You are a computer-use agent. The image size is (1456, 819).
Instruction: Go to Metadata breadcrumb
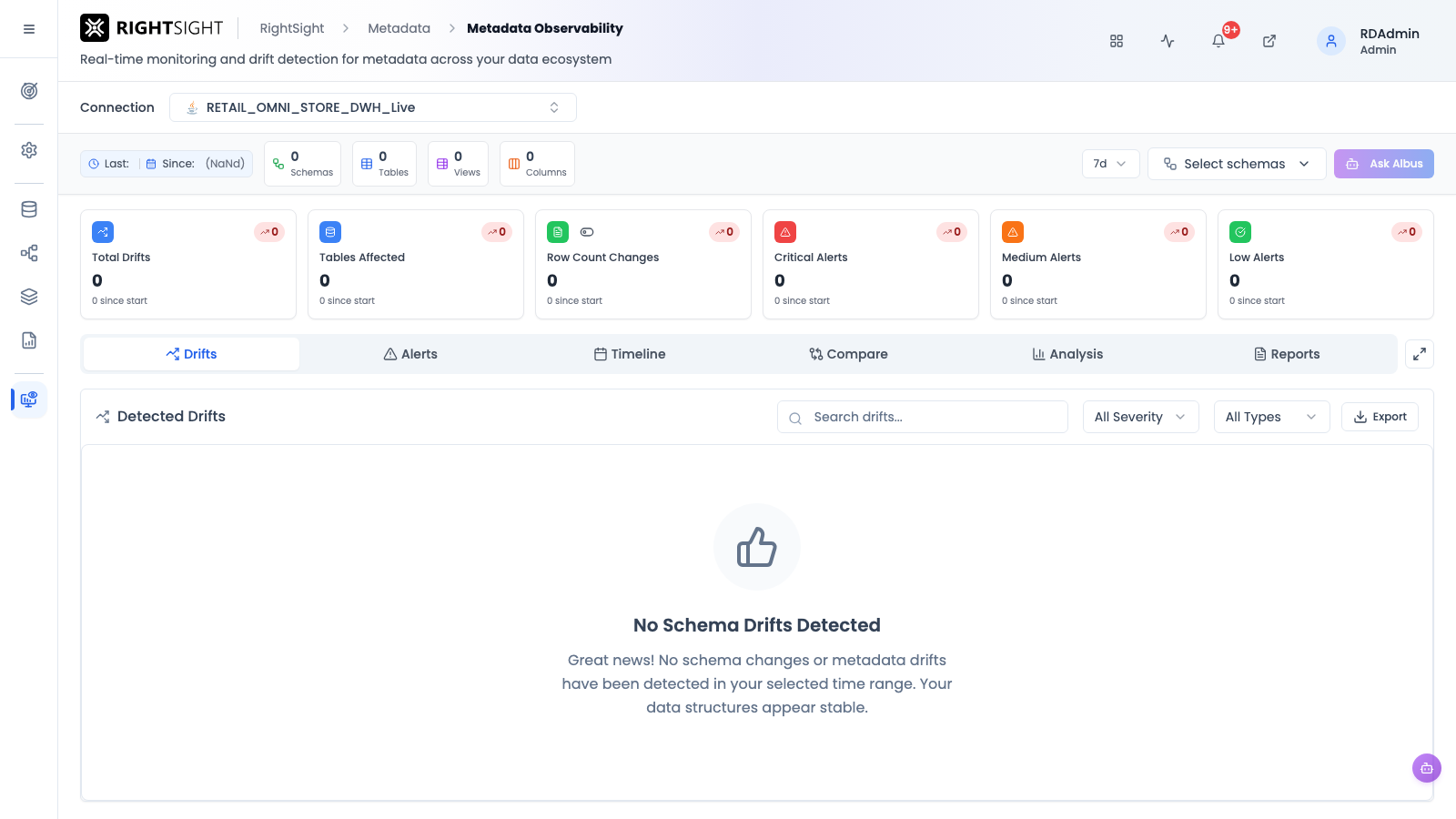tap(399, 28)
